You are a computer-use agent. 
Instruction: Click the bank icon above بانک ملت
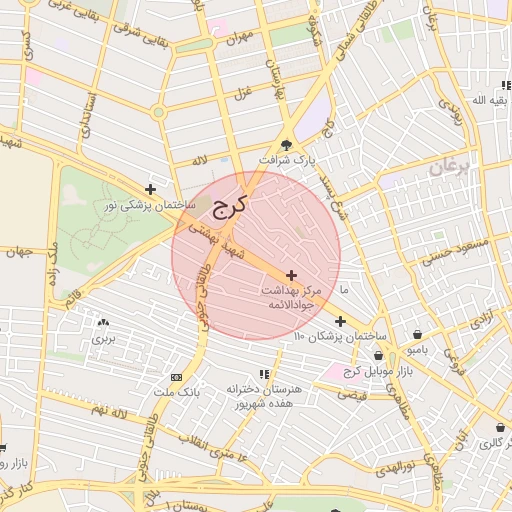176,377
